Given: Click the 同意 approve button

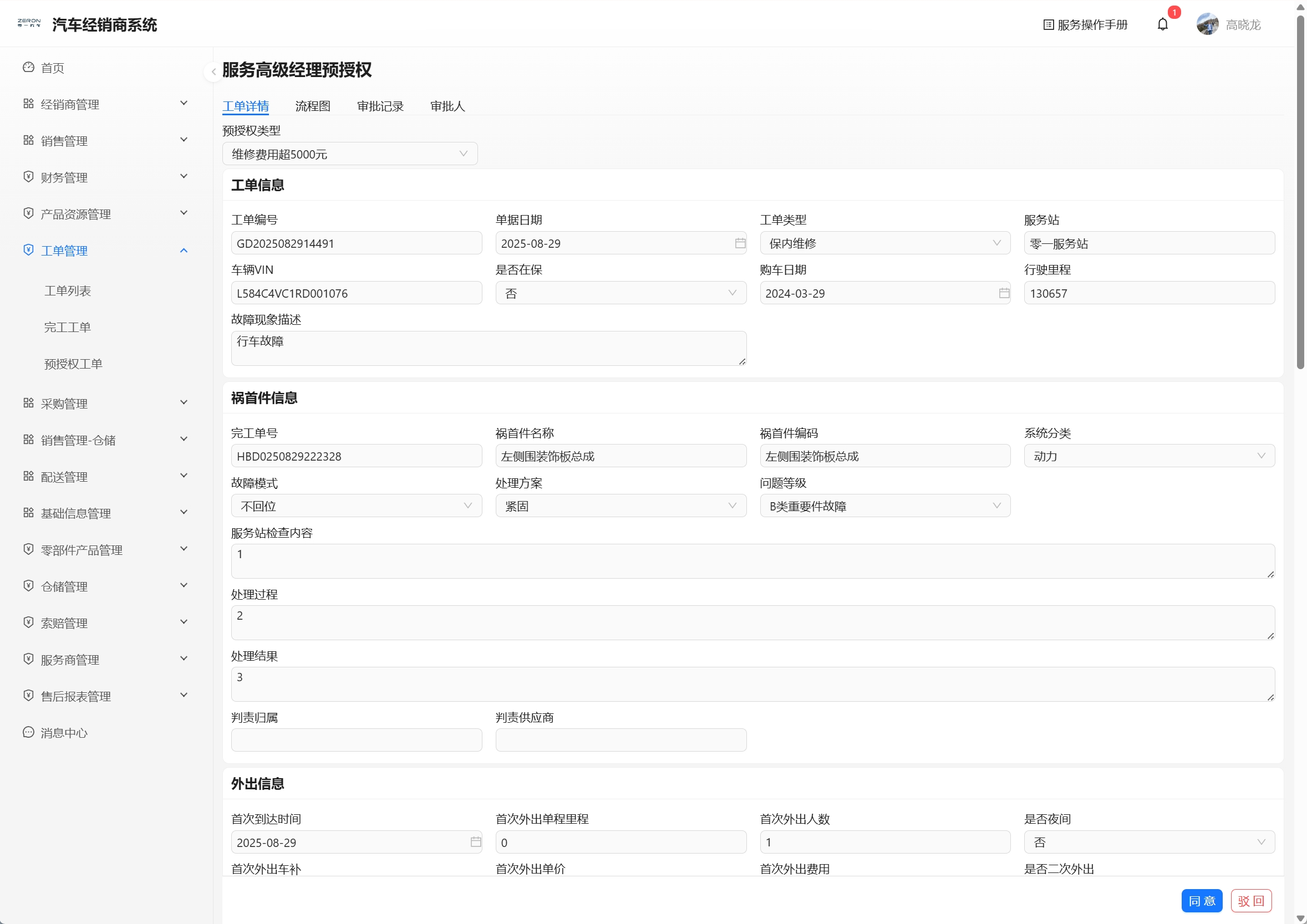Looking at the screenshot, I should point(1201,901).
